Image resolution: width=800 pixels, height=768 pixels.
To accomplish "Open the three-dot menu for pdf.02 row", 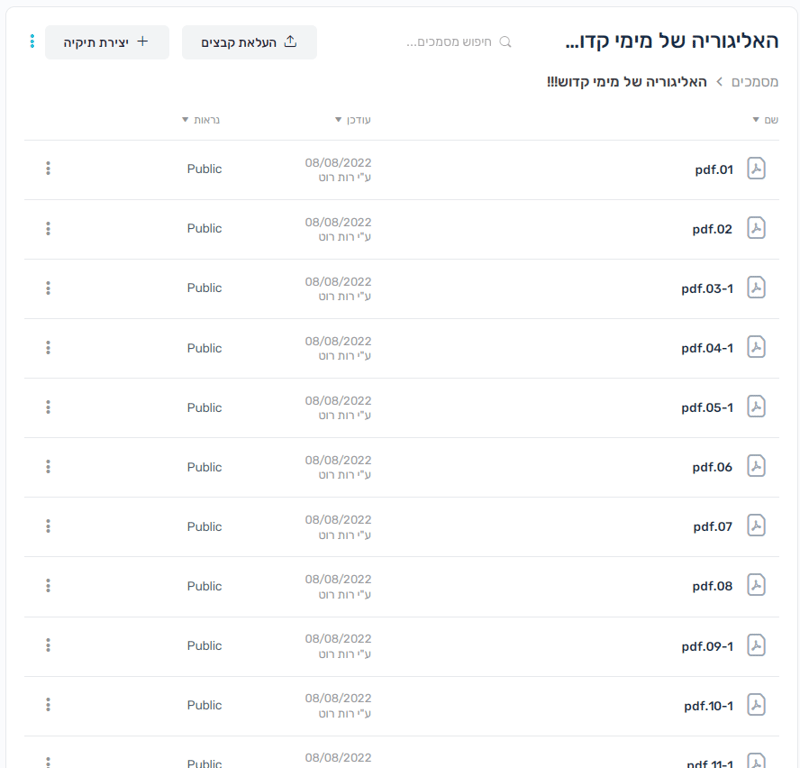I will (x=48, y=228).
